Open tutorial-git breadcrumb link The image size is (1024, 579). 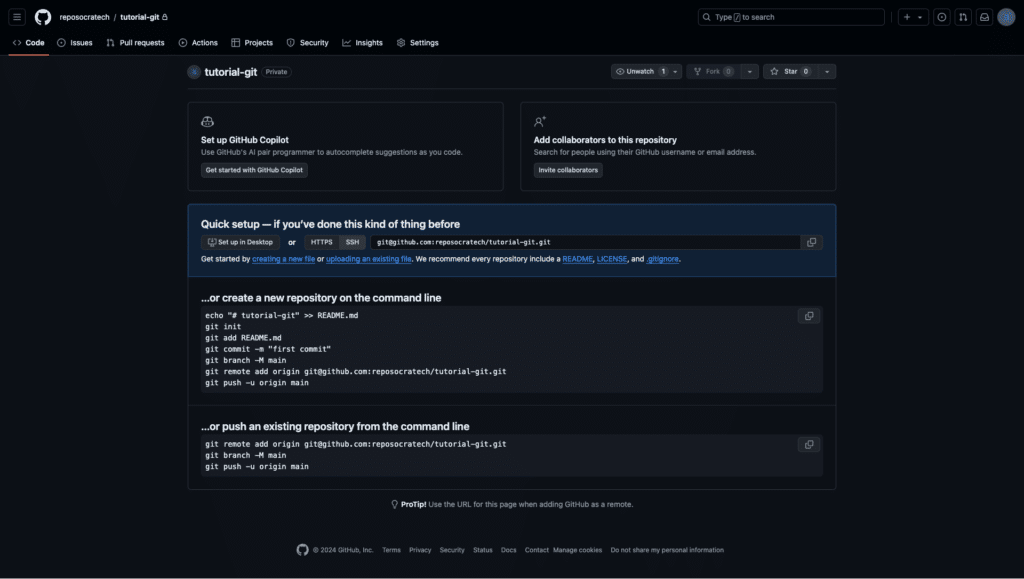click(139, 17)
